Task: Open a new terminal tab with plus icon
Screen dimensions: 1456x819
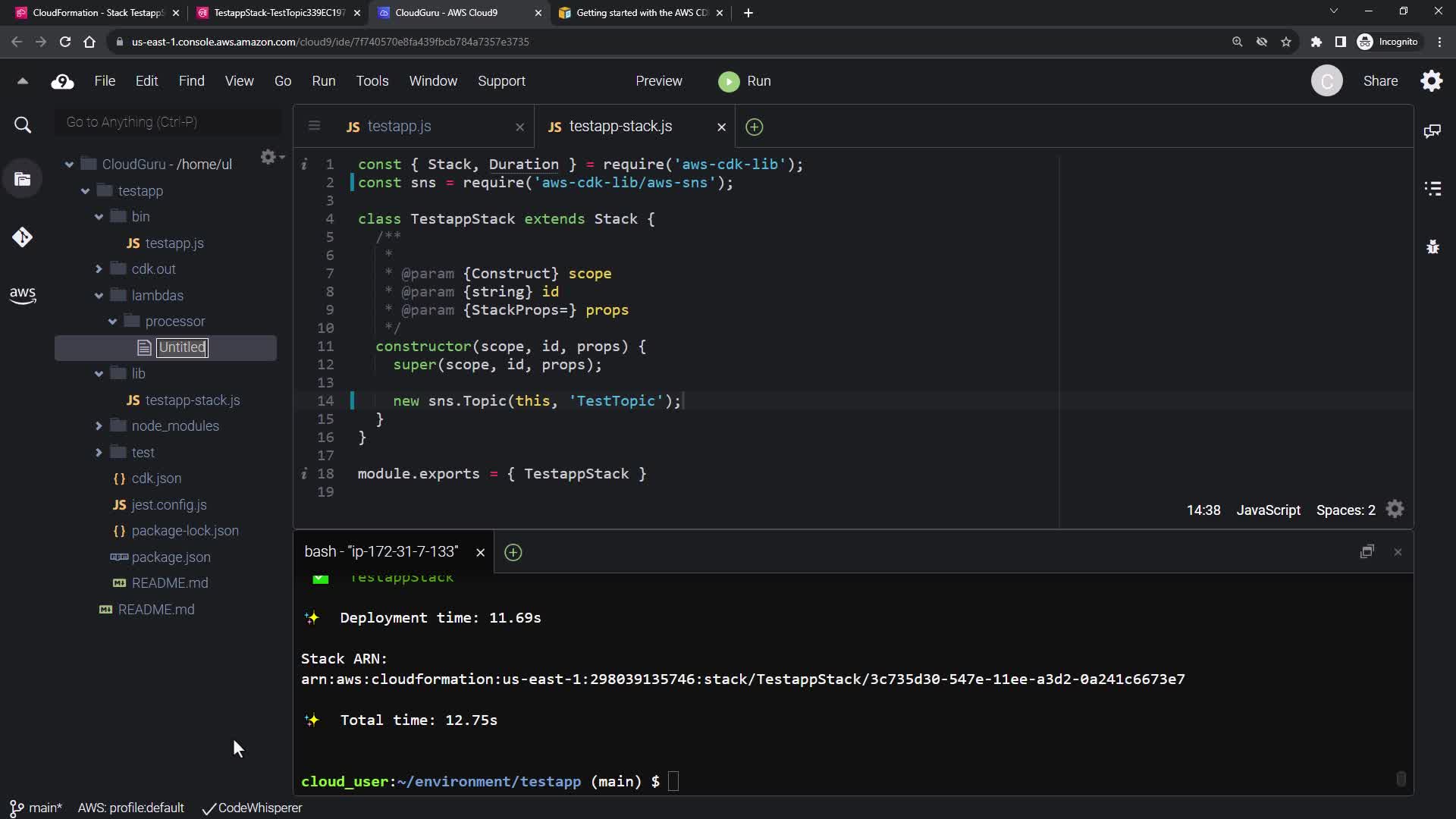Action: tap(513, 552)
